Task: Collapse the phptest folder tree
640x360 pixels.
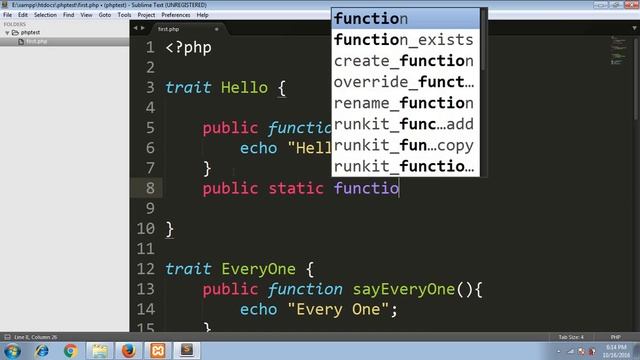Action: (x=7, y=33)
